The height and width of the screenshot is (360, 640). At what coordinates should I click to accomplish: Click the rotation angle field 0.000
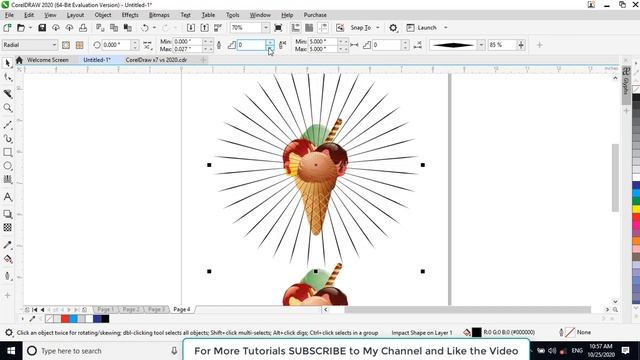point(115,45)
